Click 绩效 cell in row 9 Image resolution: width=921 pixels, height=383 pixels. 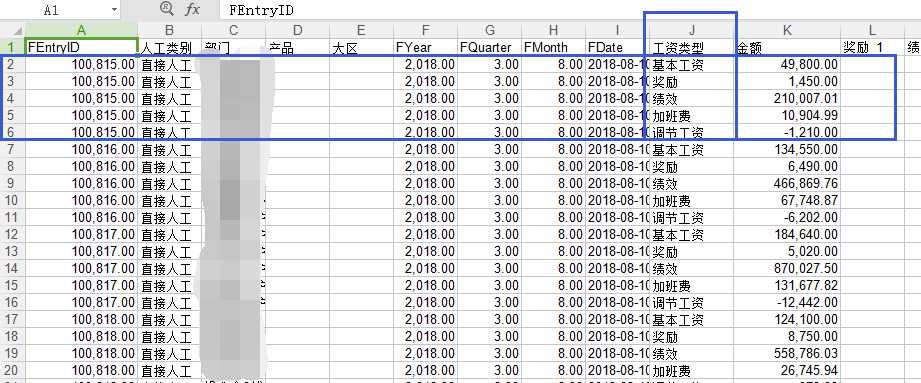(x=692, y=184)
